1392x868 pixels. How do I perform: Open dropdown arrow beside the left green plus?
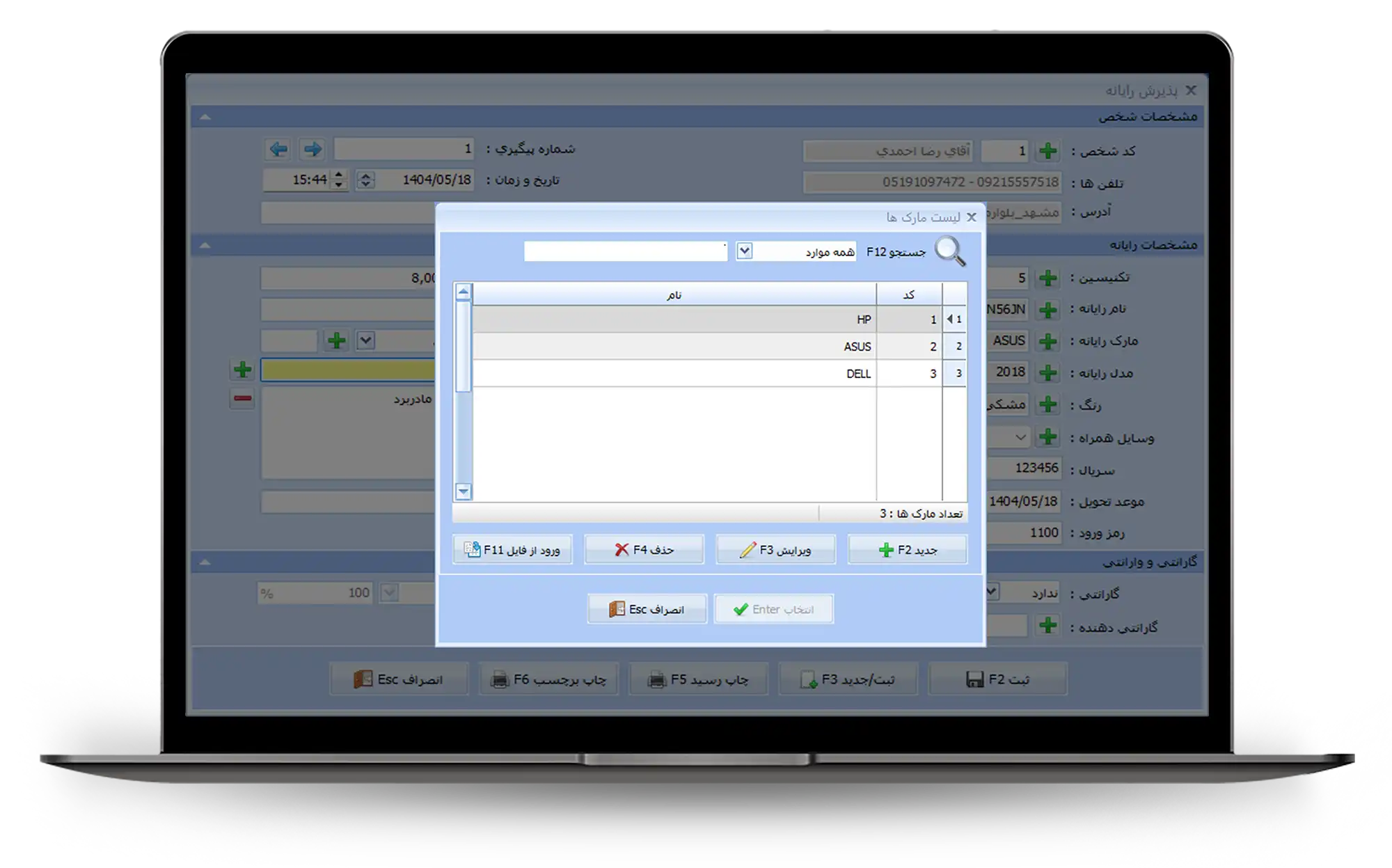(365, 340)
